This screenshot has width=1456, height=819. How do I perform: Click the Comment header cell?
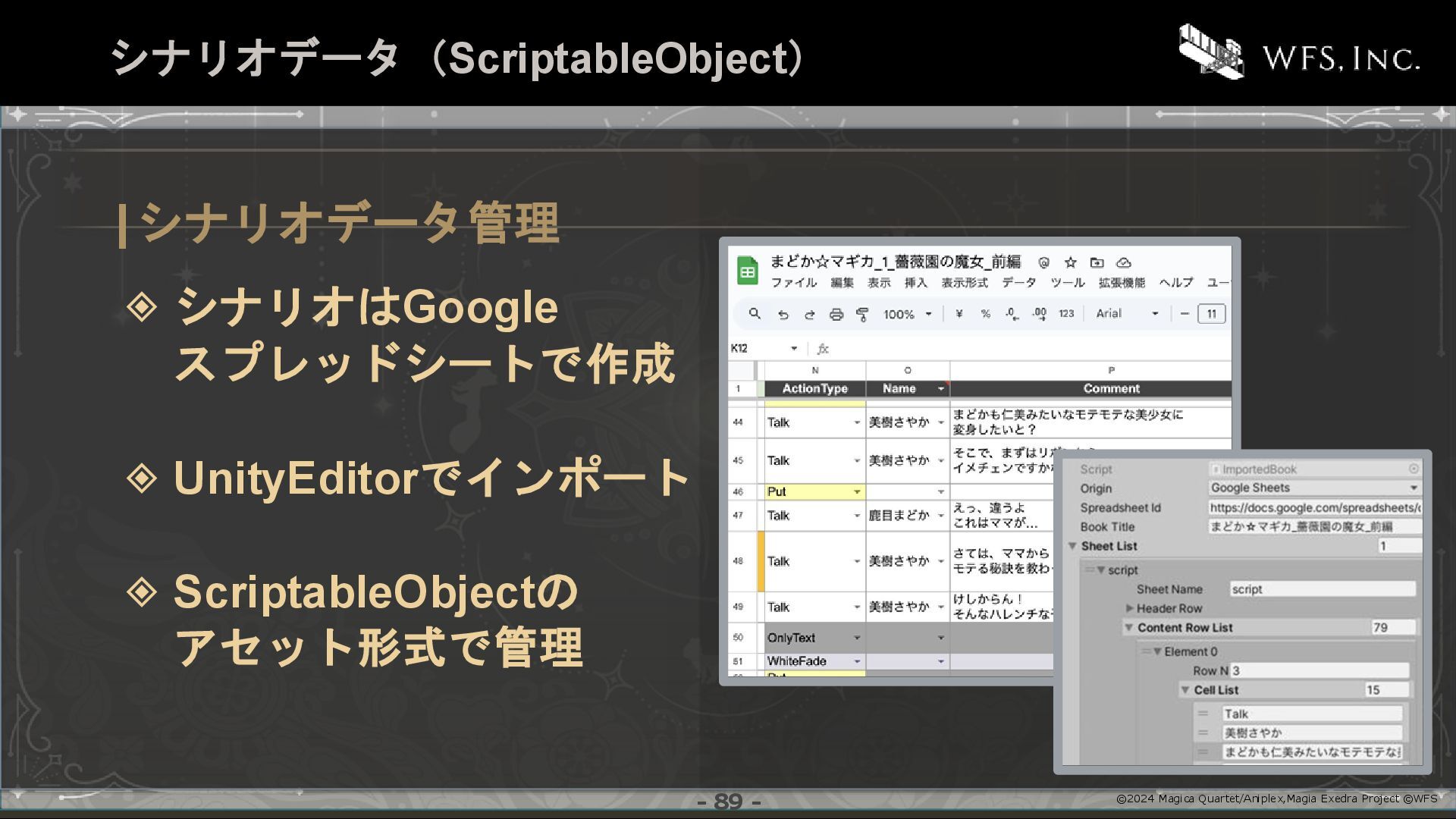[x=1090, y=389]
